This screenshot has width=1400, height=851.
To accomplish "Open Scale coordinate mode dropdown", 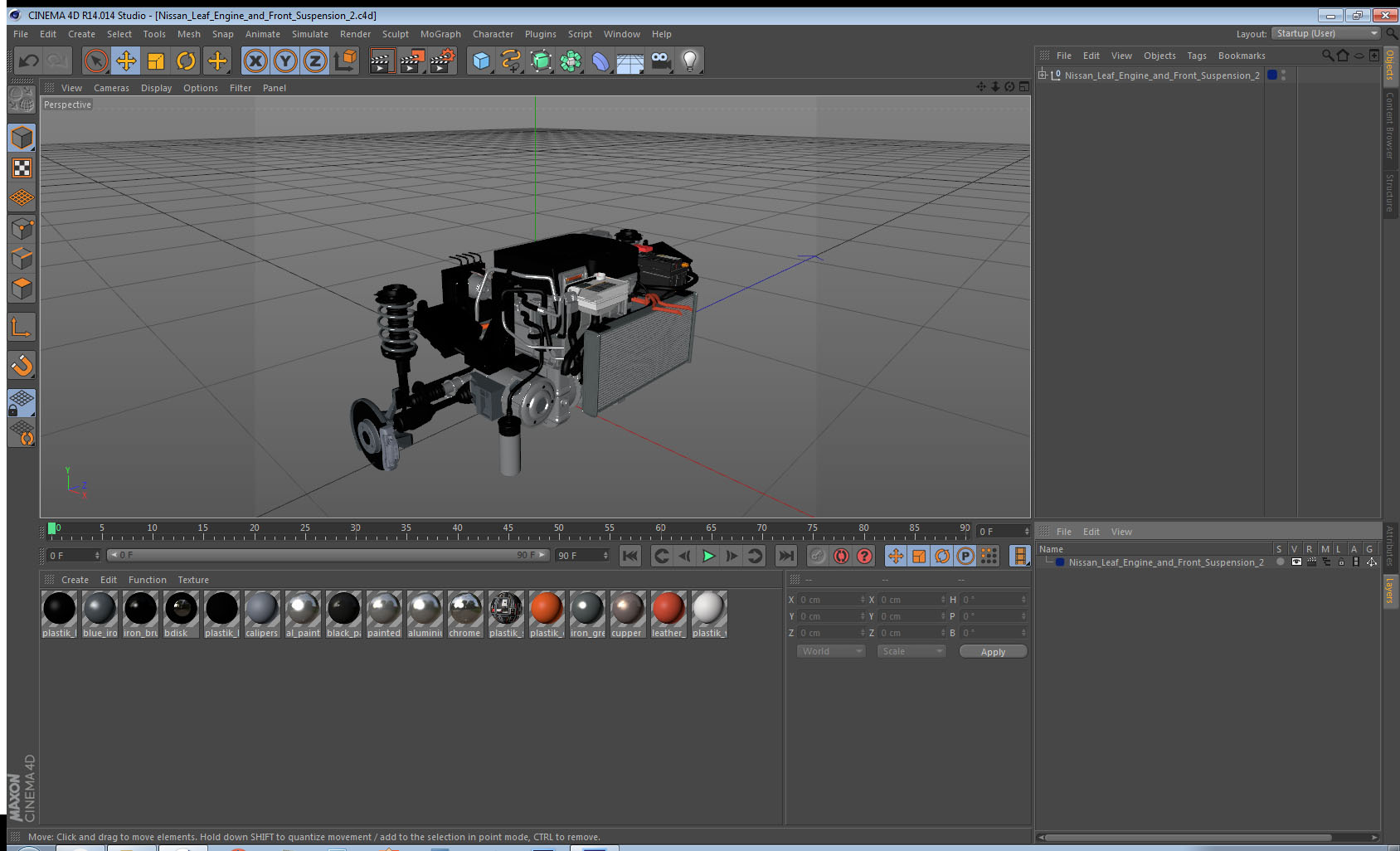I will (x=911, y=651).
